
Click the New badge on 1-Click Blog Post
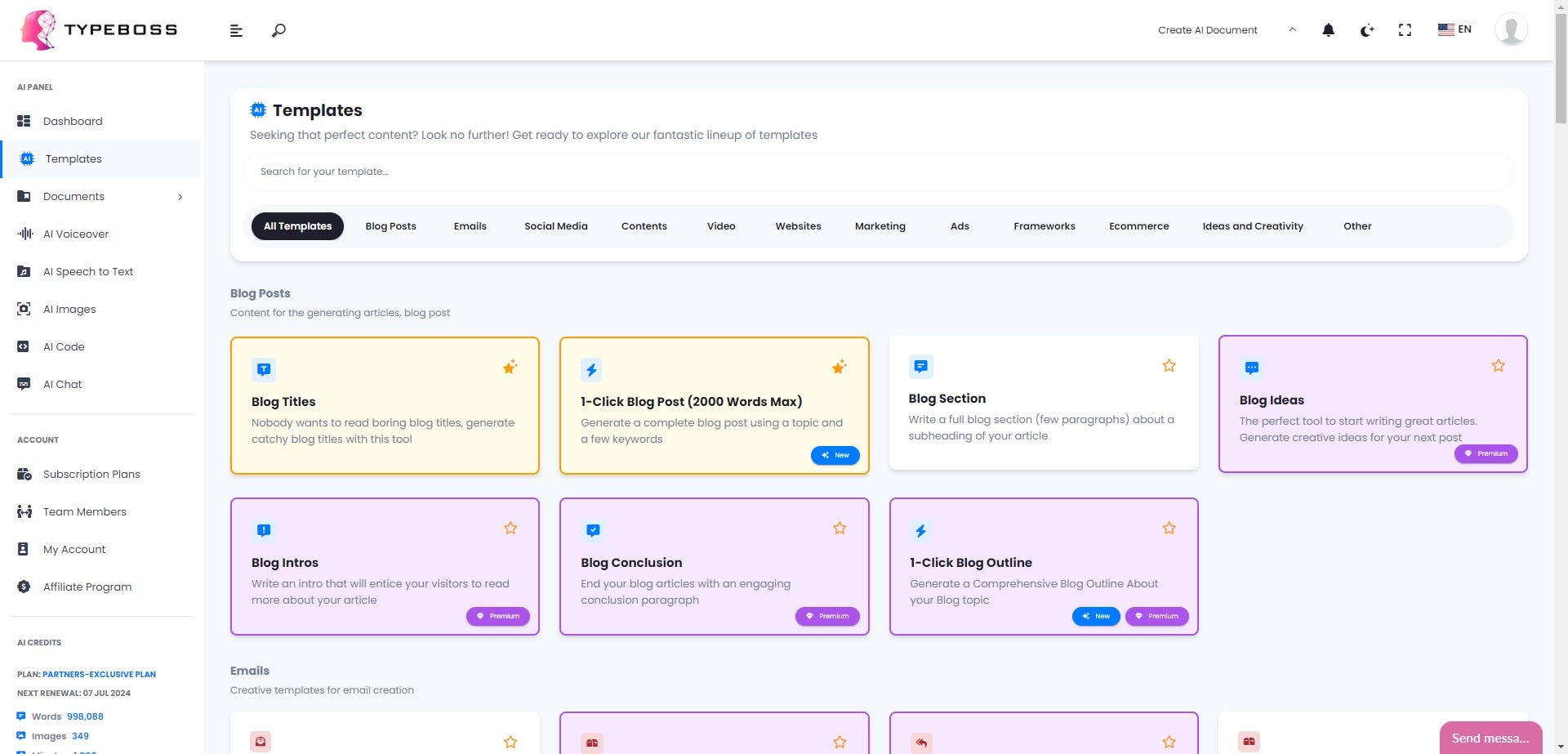(835, 455)
